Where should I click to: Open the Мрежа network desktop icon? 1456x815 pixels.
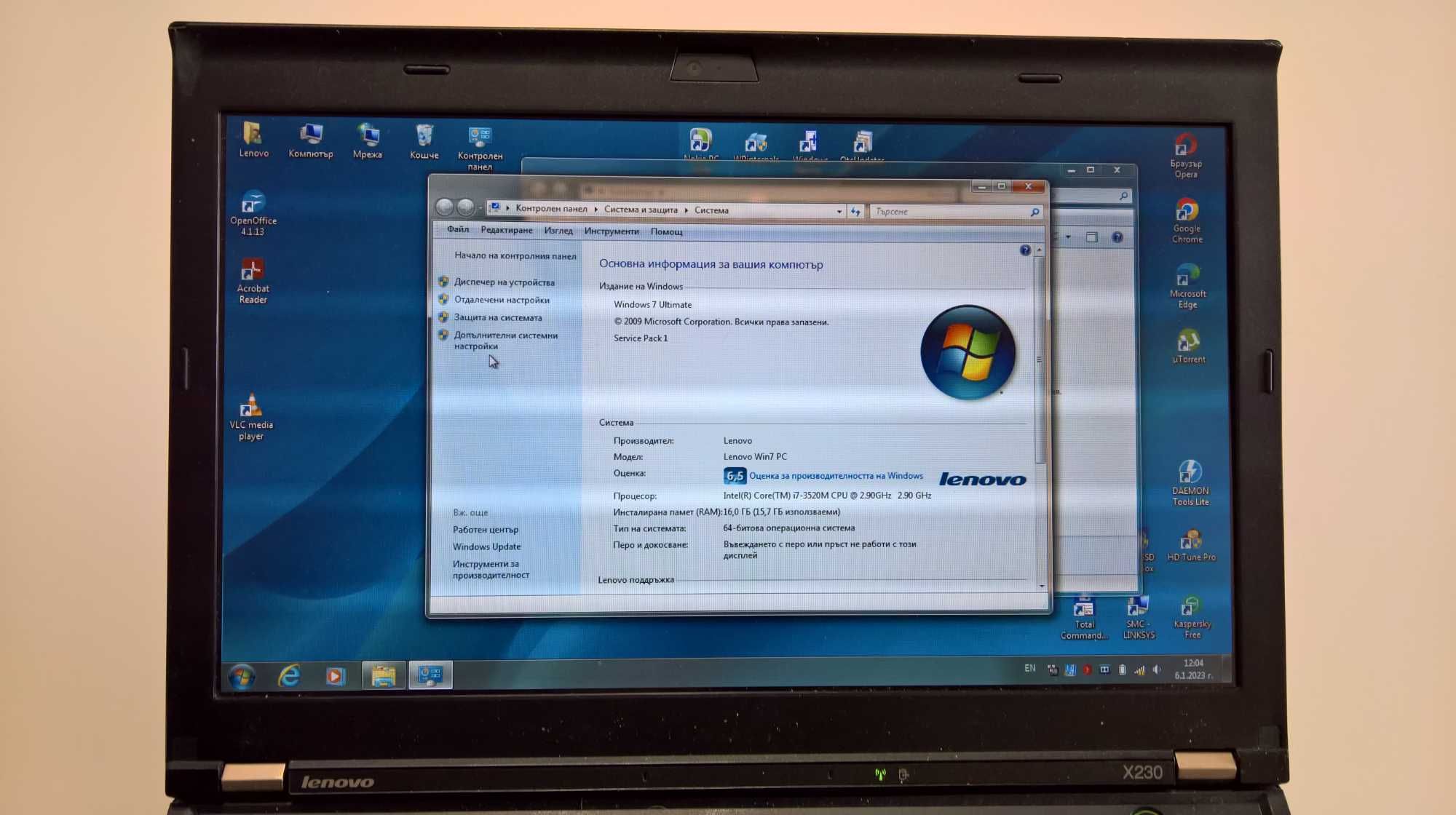(x=368, y=140)
